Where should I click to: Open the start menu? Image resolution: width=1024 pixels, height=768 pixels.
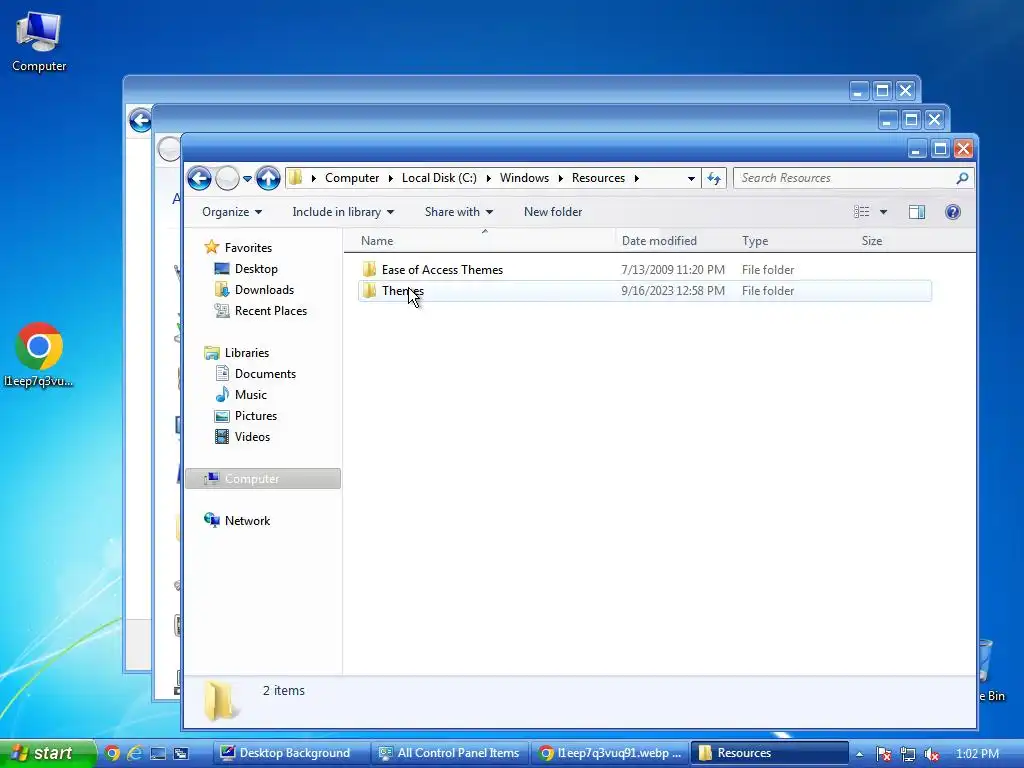[47, 753]
